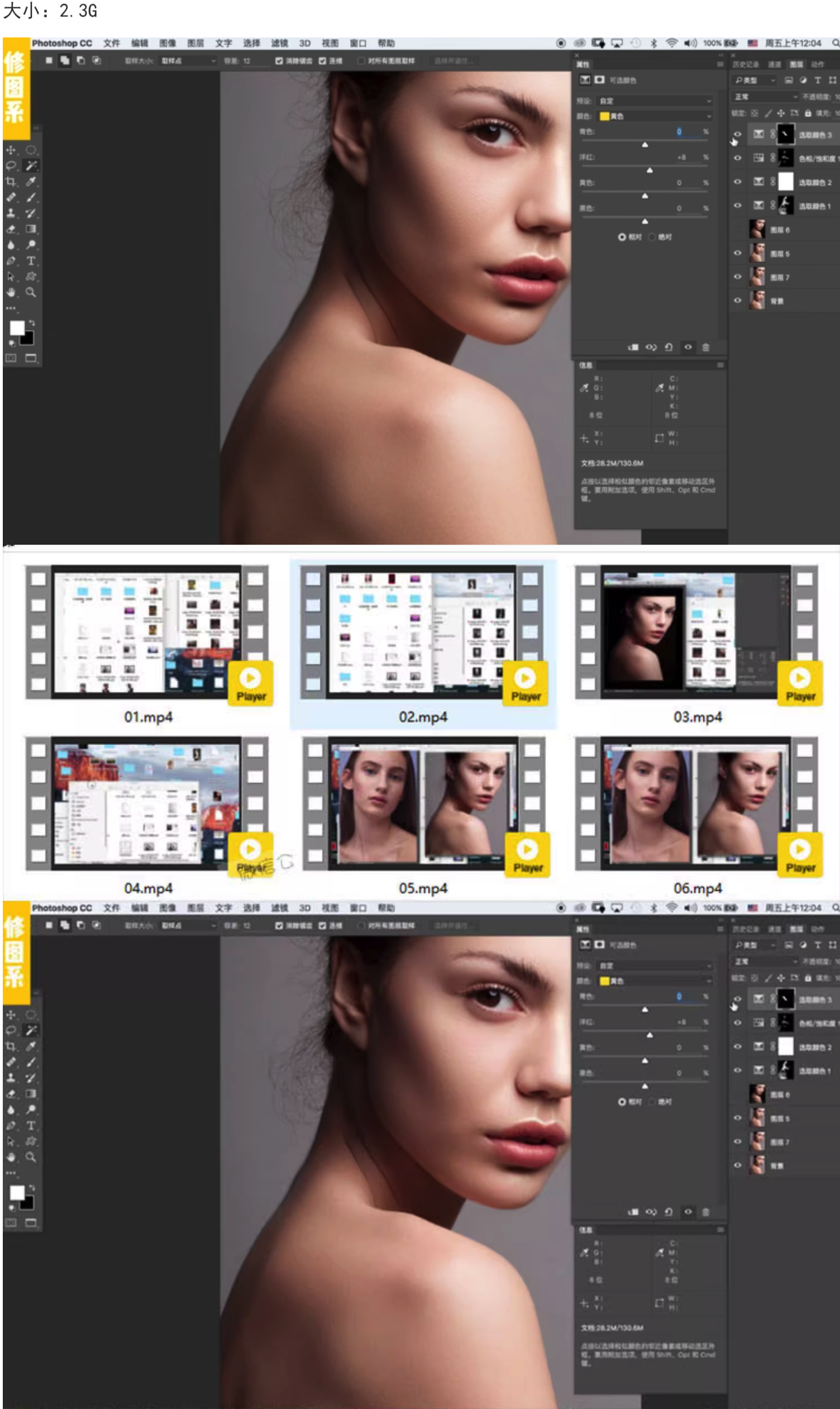Click the 05.mp4 file name label
840x1409 pixels.
coord(423,888)
